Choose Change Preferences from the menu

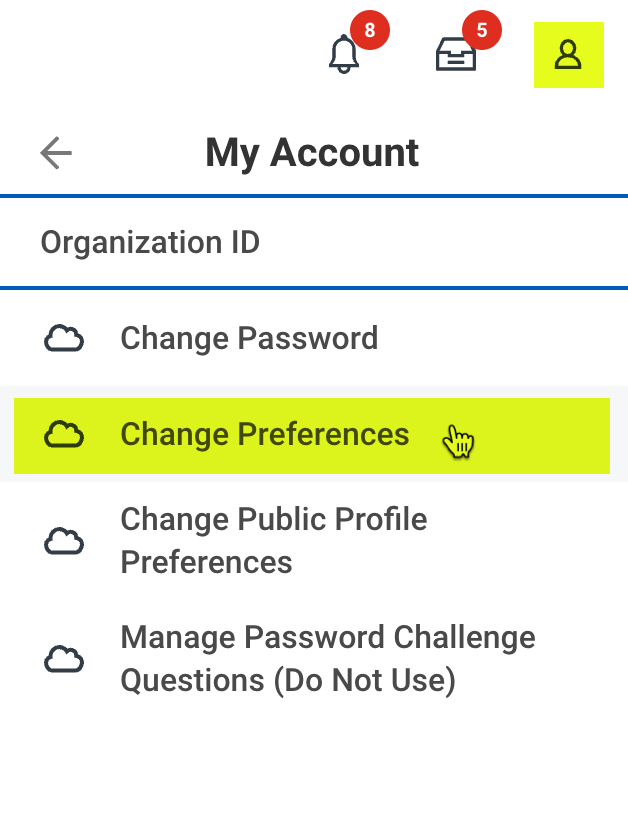[265, 435]
